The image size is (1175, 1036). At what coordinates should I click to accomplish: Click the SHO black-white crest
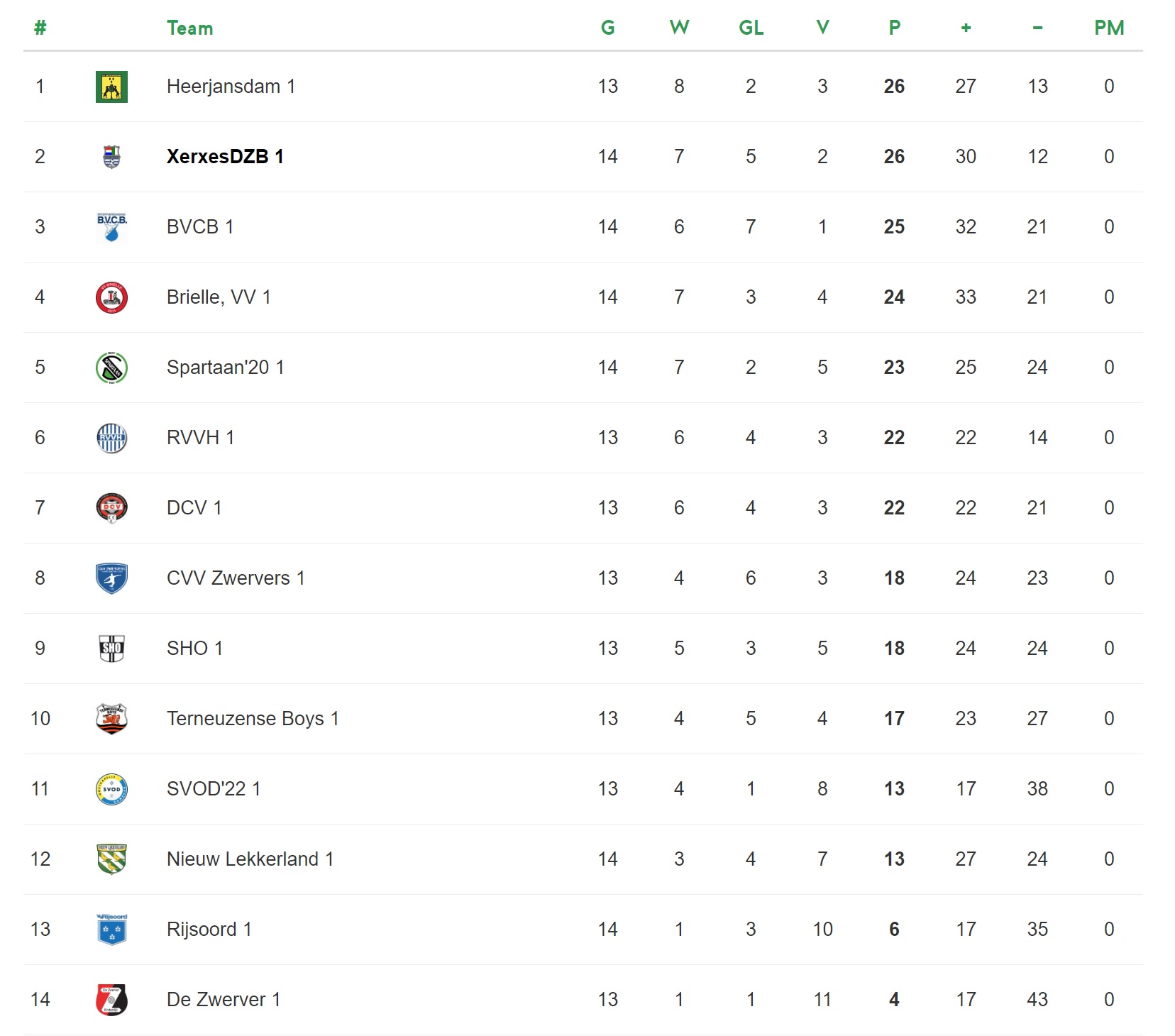[111, 649]
